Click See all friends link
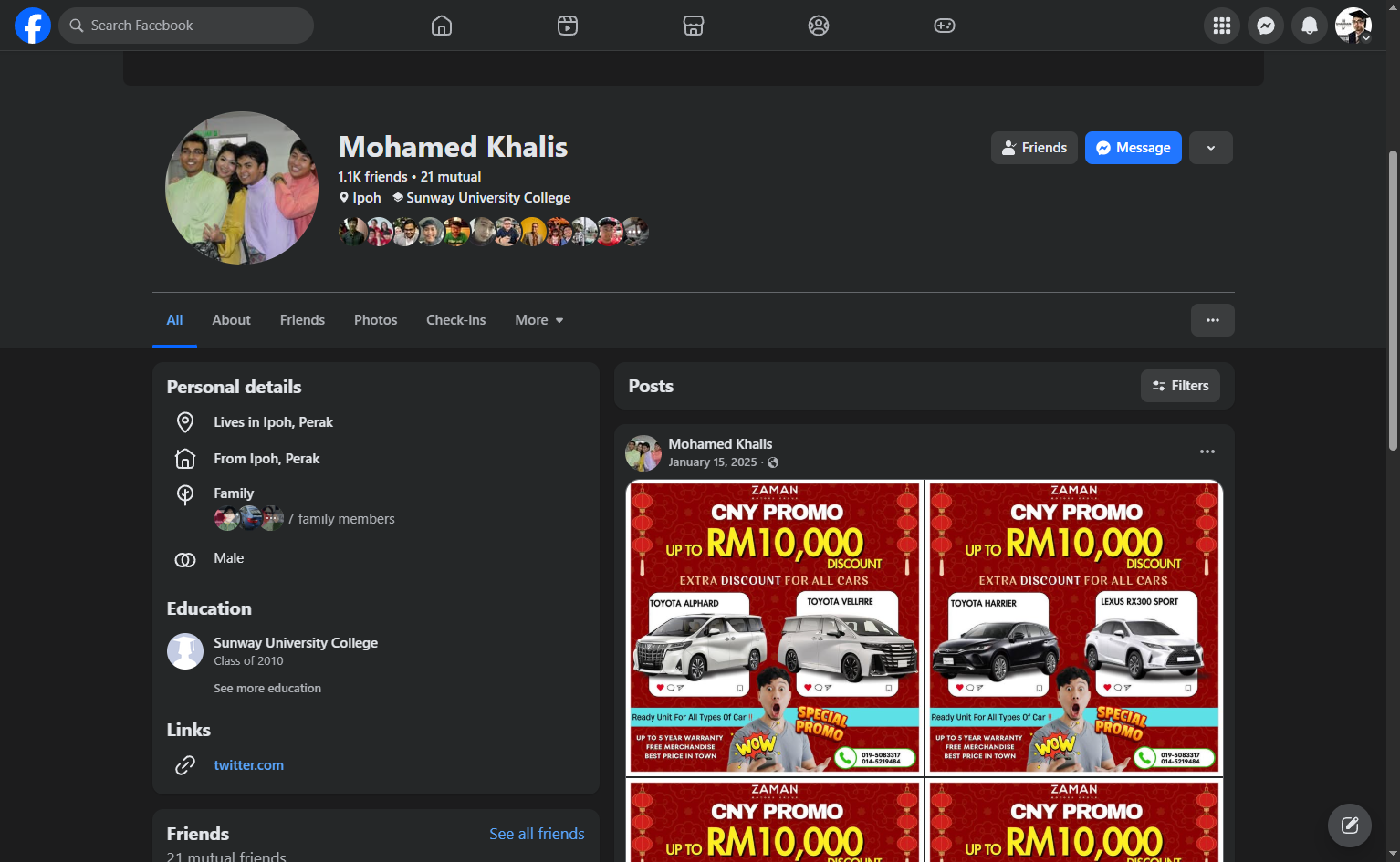Viewport: 1400px width, 862px height. (537, 834)
